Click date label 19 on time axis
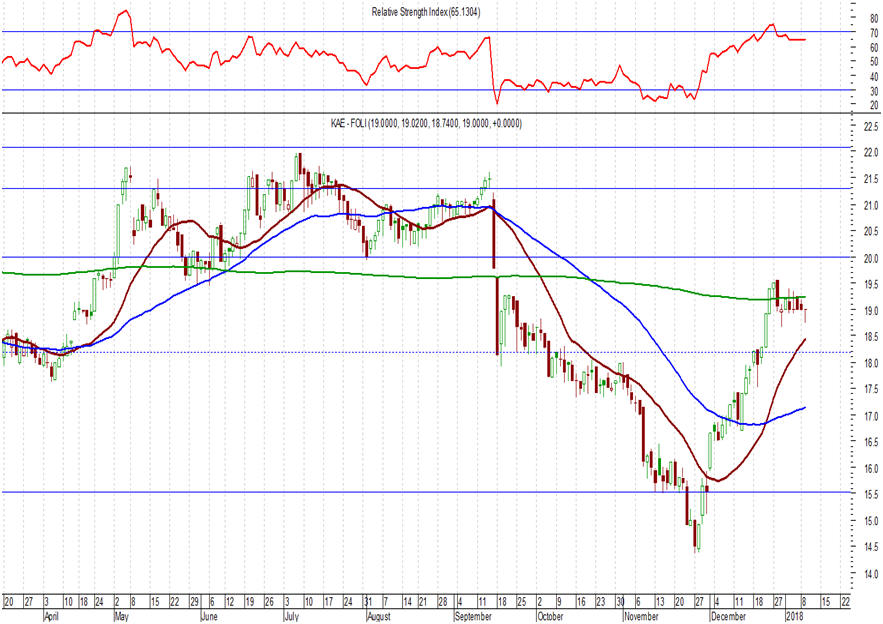The image size is (883, 624). click(x=249, y=602)
